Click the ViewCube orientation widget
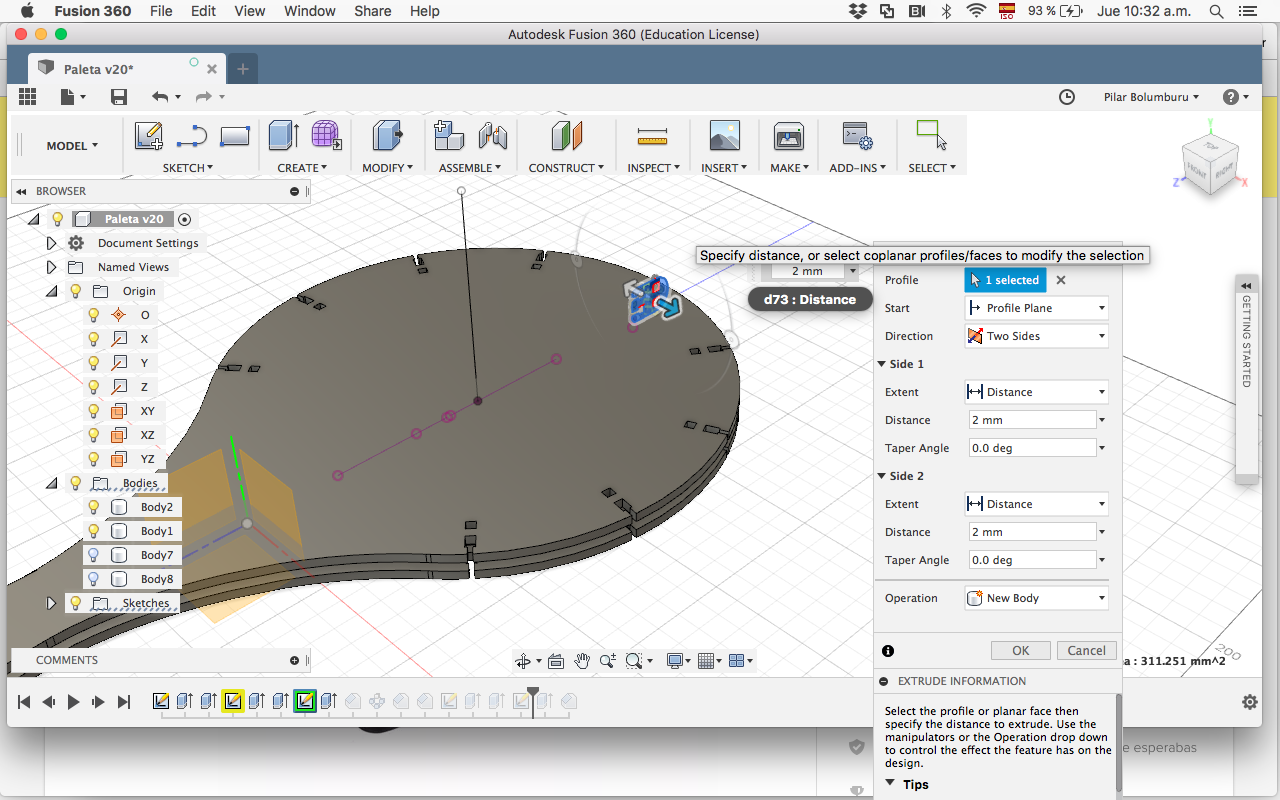The height and width of the screenshot is (800, 1280). tap(1209, 163)
